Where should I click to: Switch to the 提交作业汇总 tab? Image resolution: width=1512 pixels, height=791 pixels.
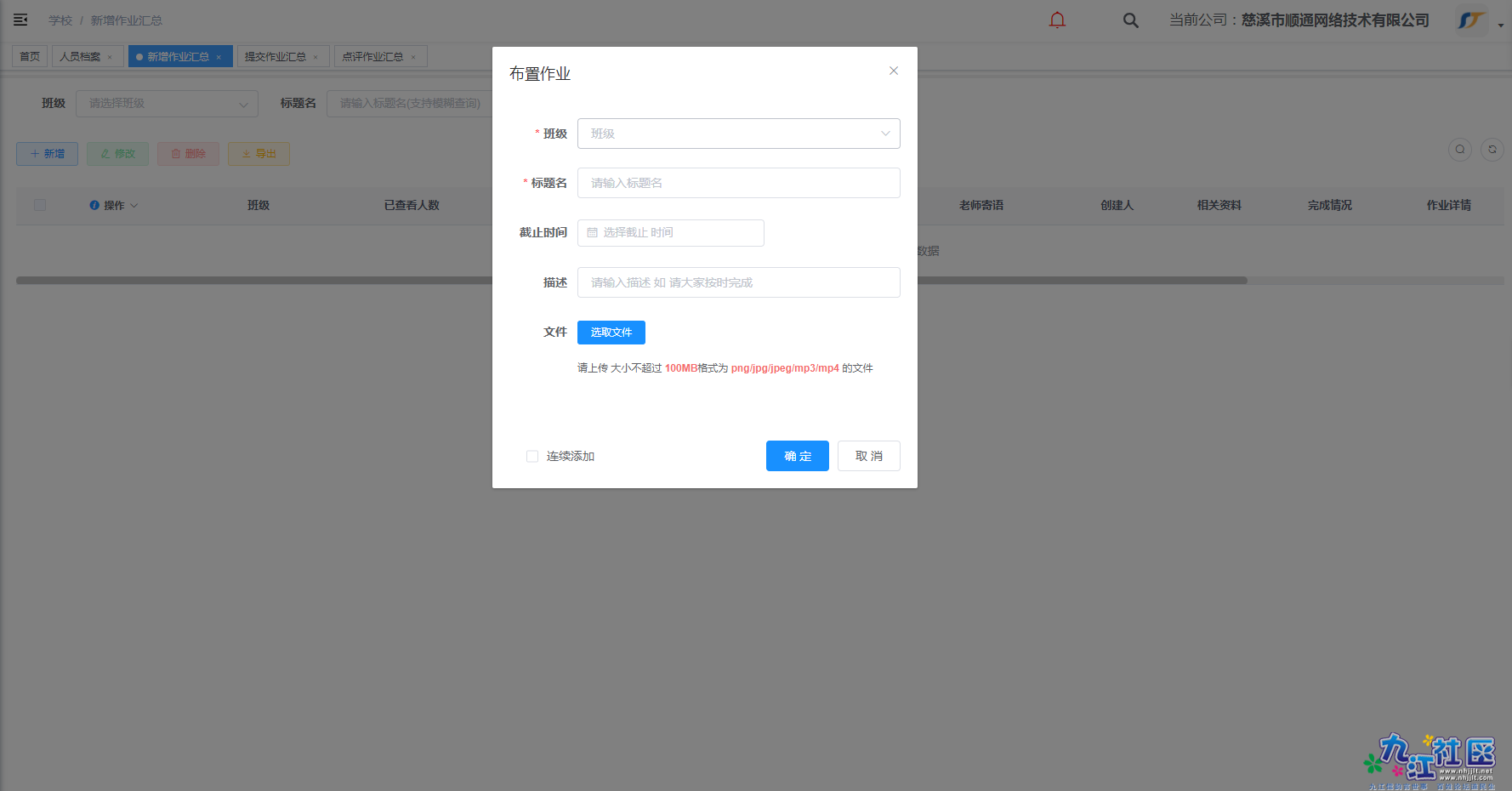pyautogui.click(x=275, y=57)
